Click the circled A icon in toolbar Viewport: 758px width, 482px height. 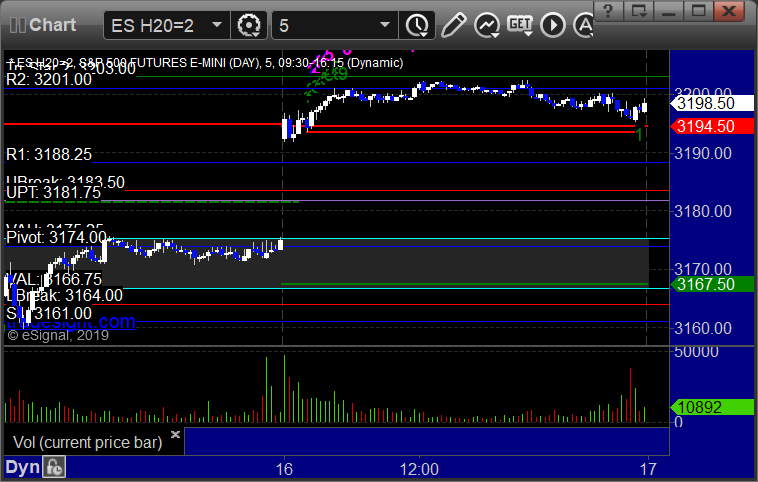point(583,25)
